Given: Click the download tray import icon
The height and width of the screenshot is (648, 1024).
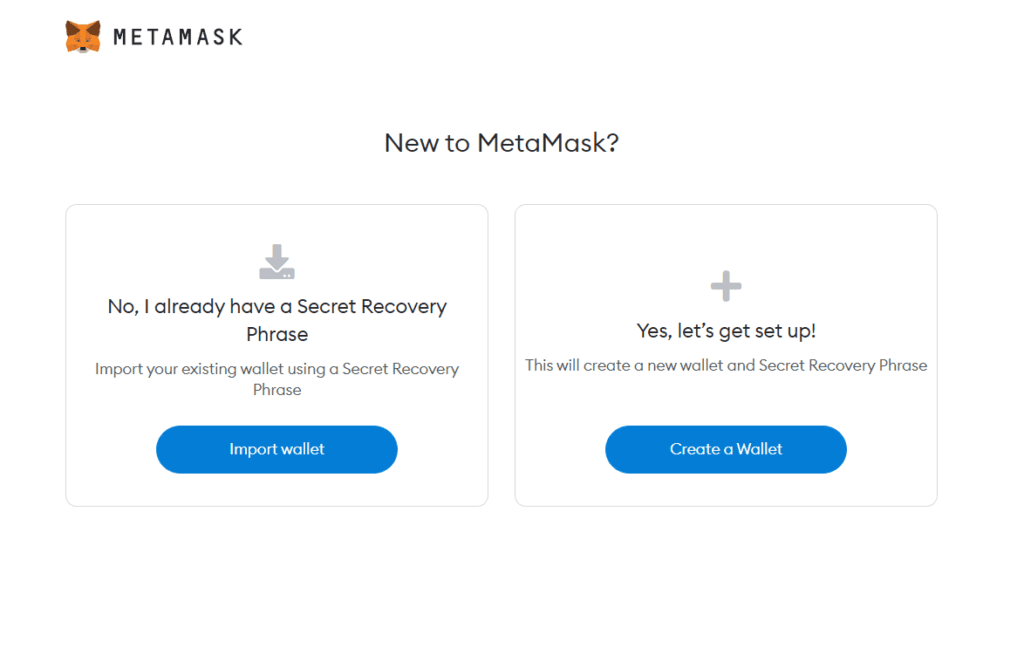Looking at the screenshot, I should [x=277, y=262].
